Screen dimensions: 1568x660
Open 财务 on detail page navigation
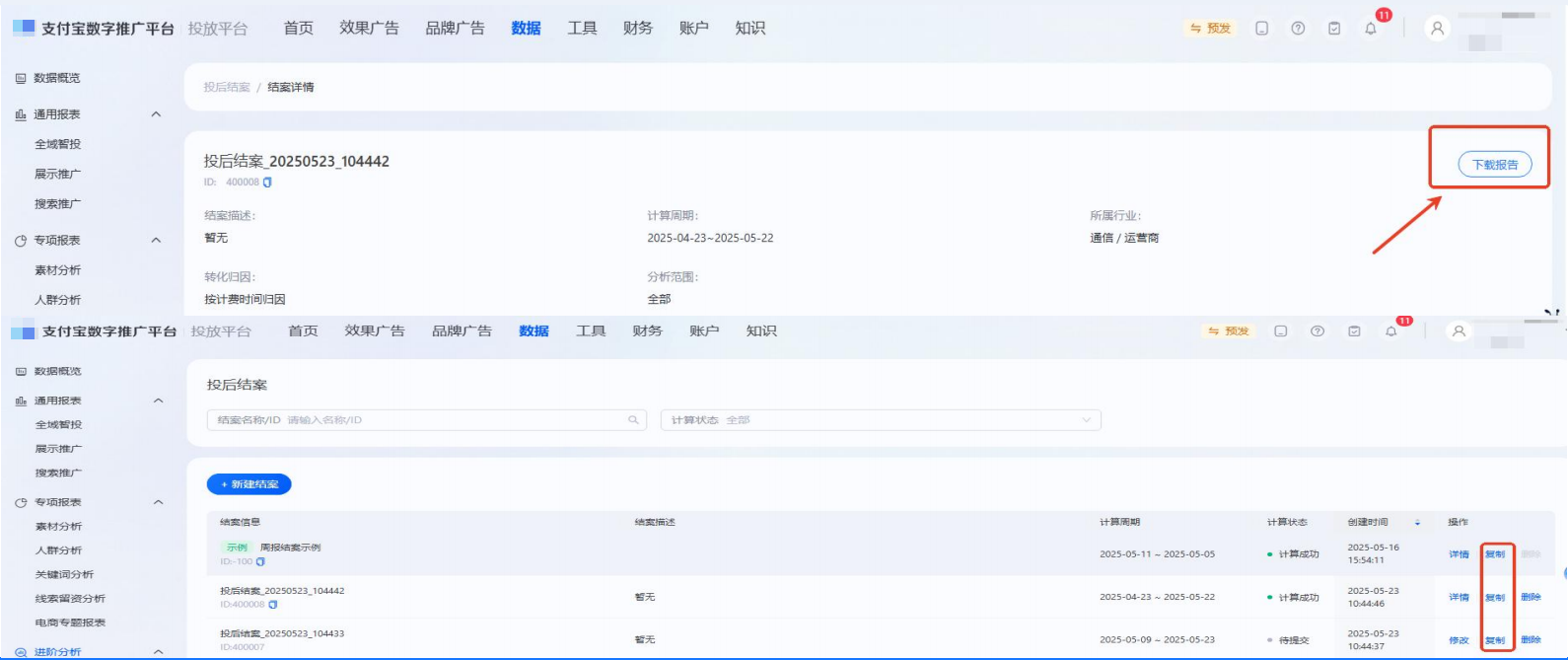[x=638, y=28]
